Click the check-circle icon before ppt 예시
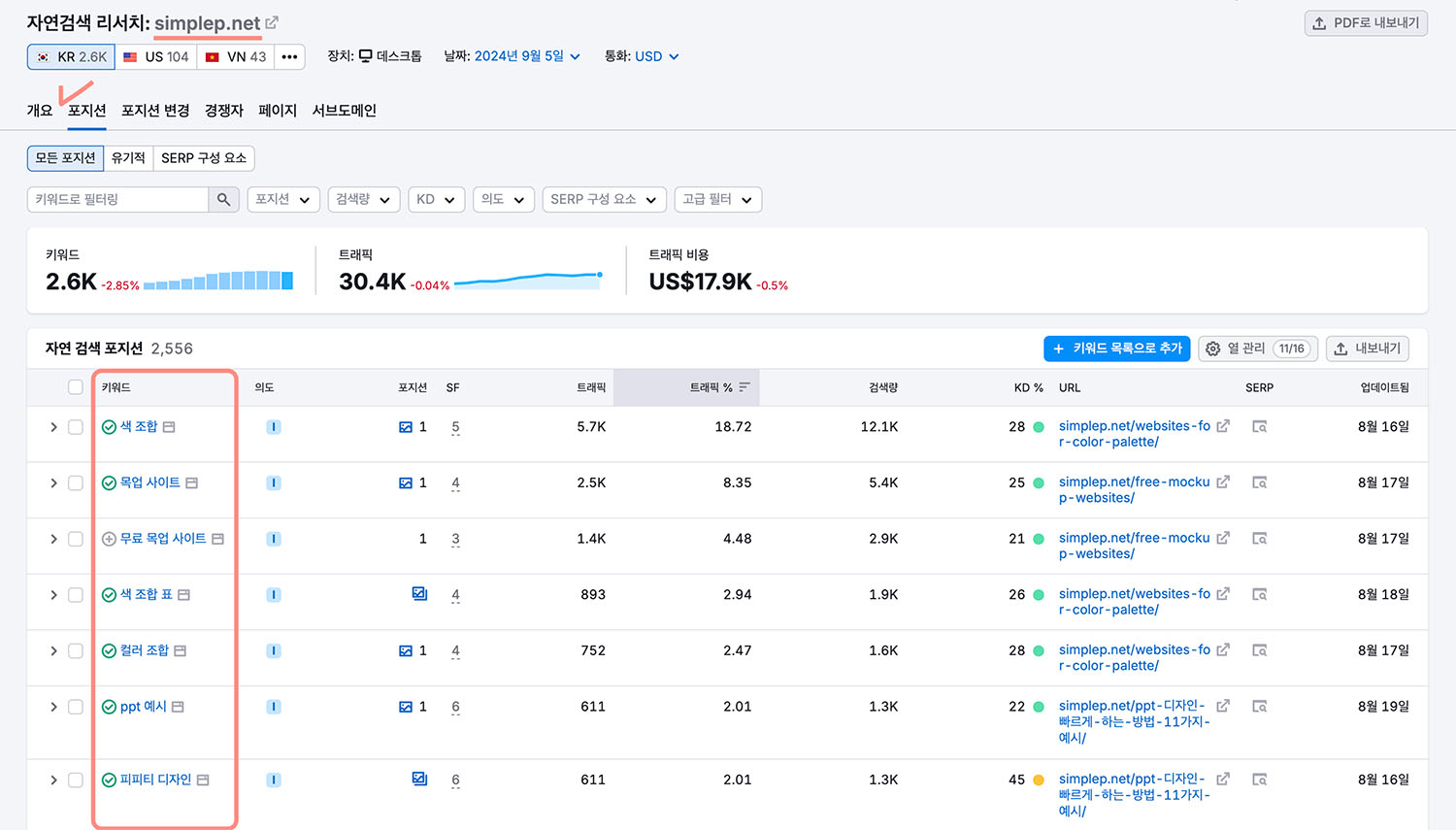The height and width of the screenshot is (830, 1456). coord(109,707)
